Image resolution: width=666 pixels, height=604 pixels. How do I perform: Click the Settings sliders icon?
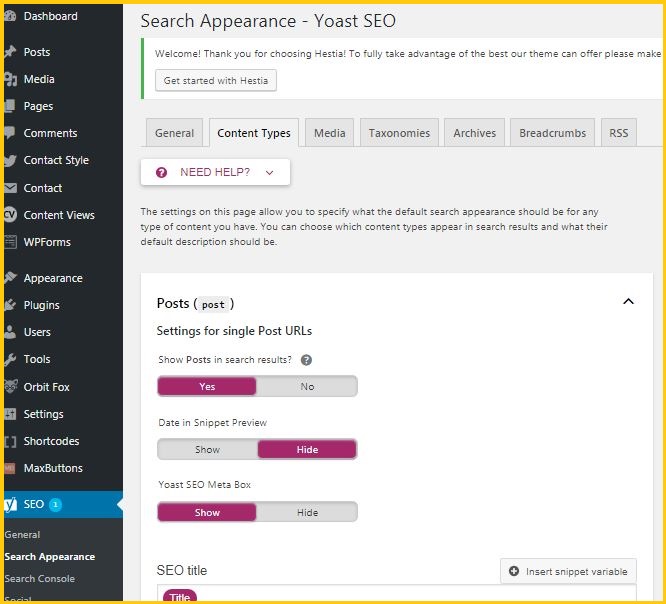[x=10, y=414]
